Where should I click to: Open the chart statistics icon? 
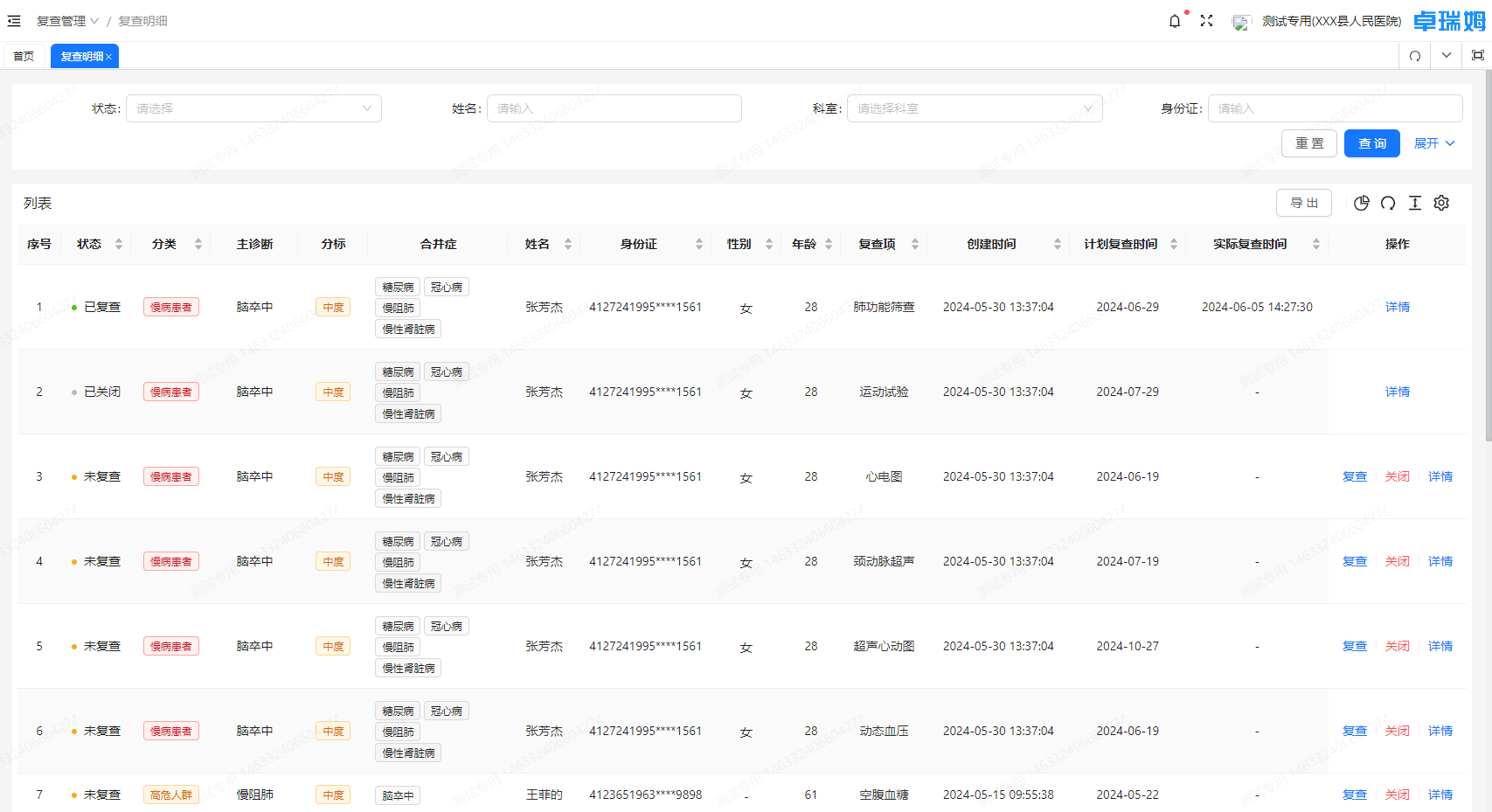tap(1361, 203)
